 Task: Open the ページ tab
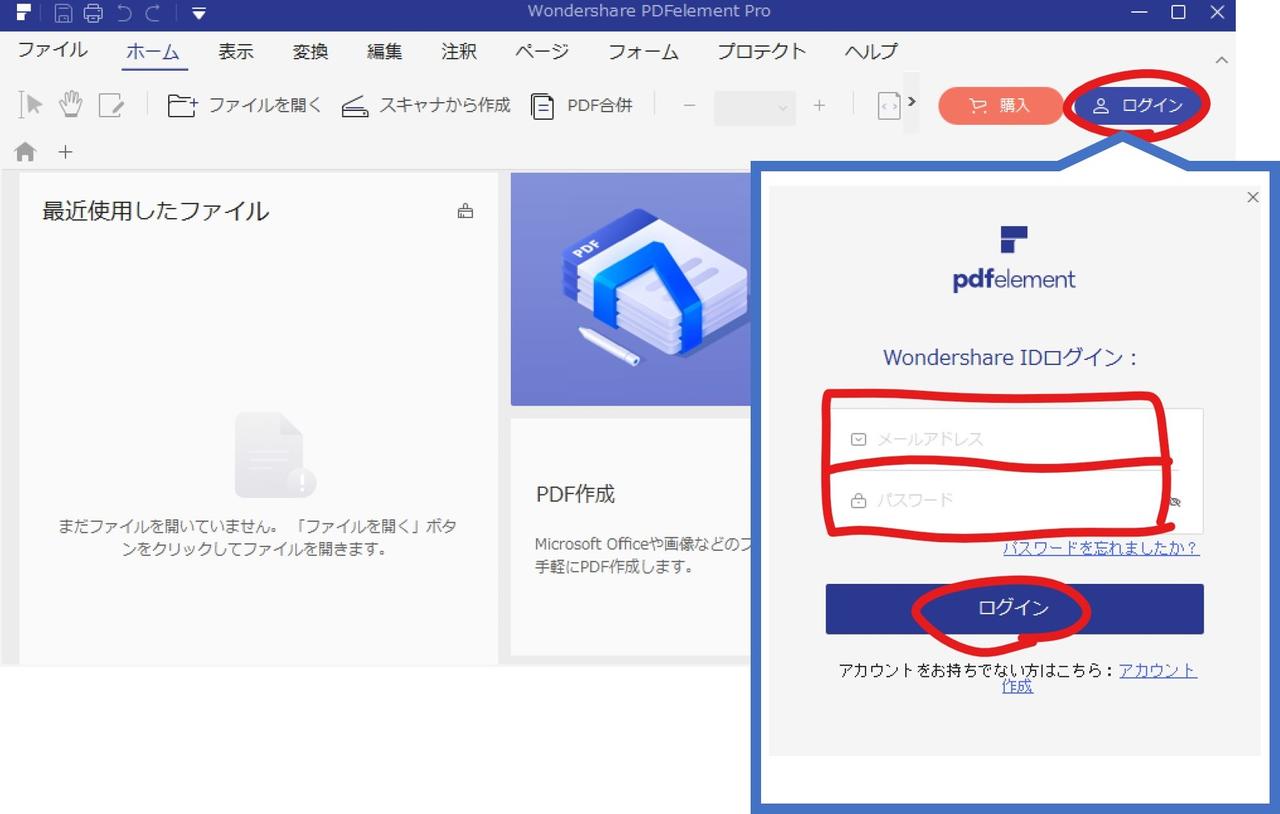pyautogui.click(x=542, y=52)
